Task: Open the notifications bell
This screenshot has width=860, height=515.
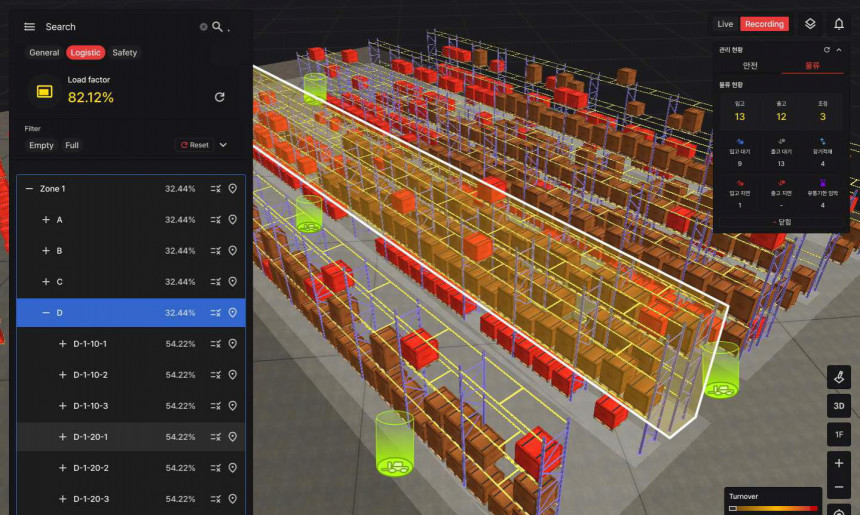Action: 838,24
